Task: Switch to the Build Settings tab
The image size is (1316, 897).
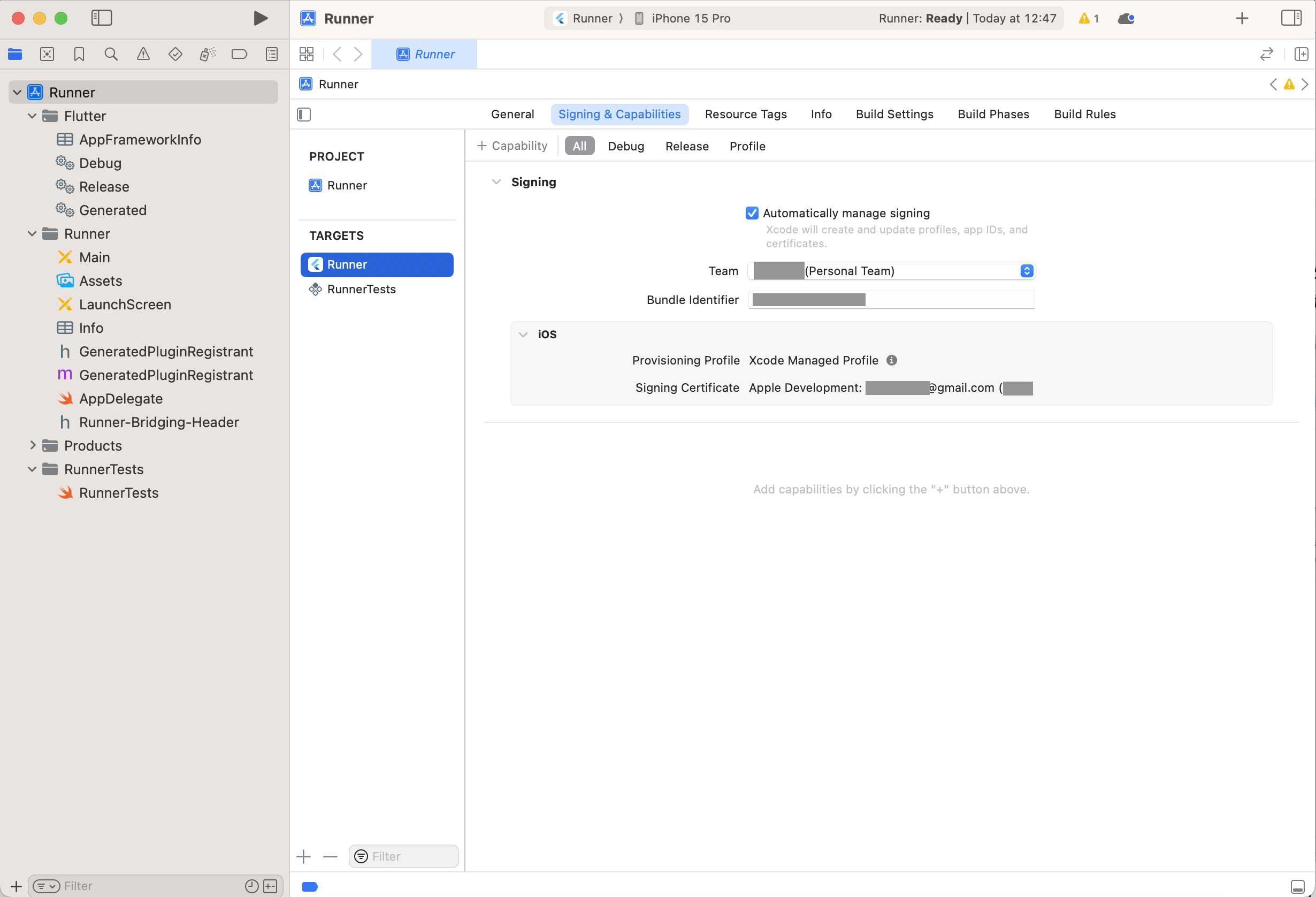Action: 894,114
